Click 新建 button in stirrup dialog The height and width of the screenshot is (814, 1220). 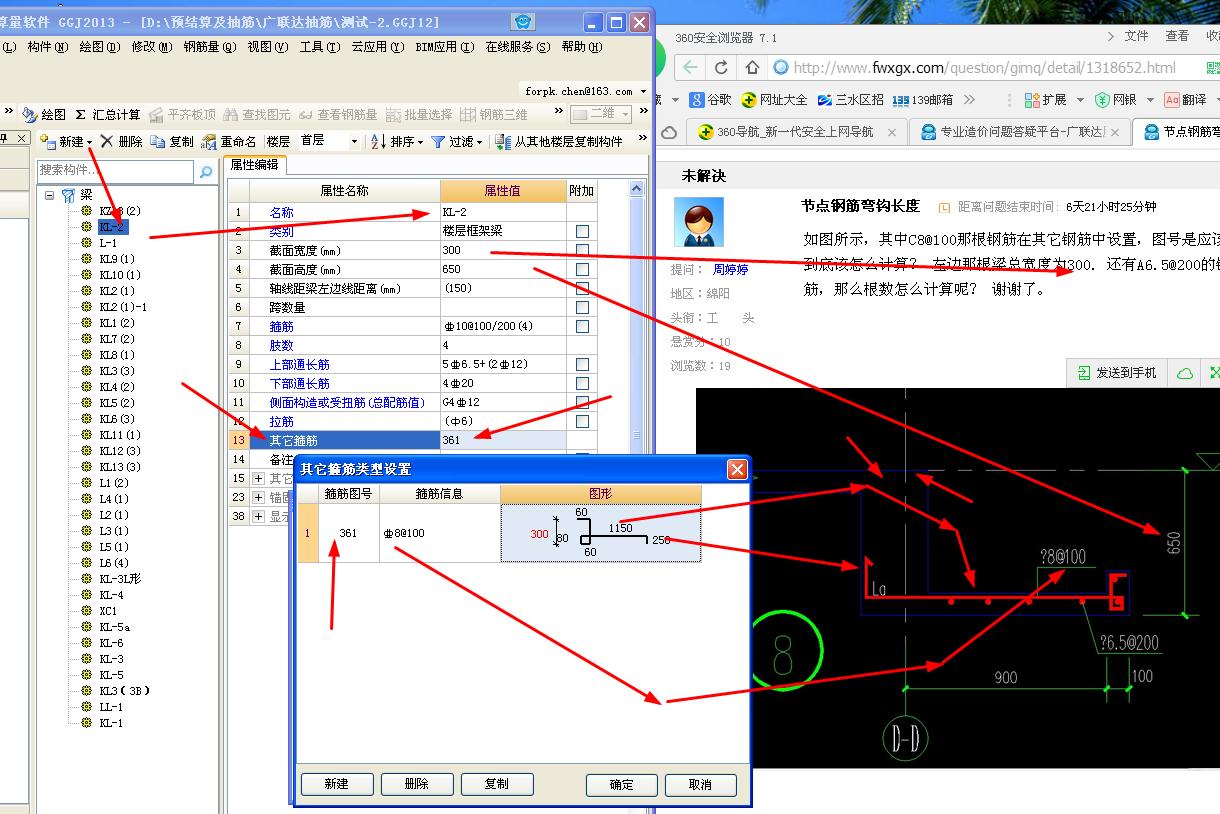pos(336,784)
